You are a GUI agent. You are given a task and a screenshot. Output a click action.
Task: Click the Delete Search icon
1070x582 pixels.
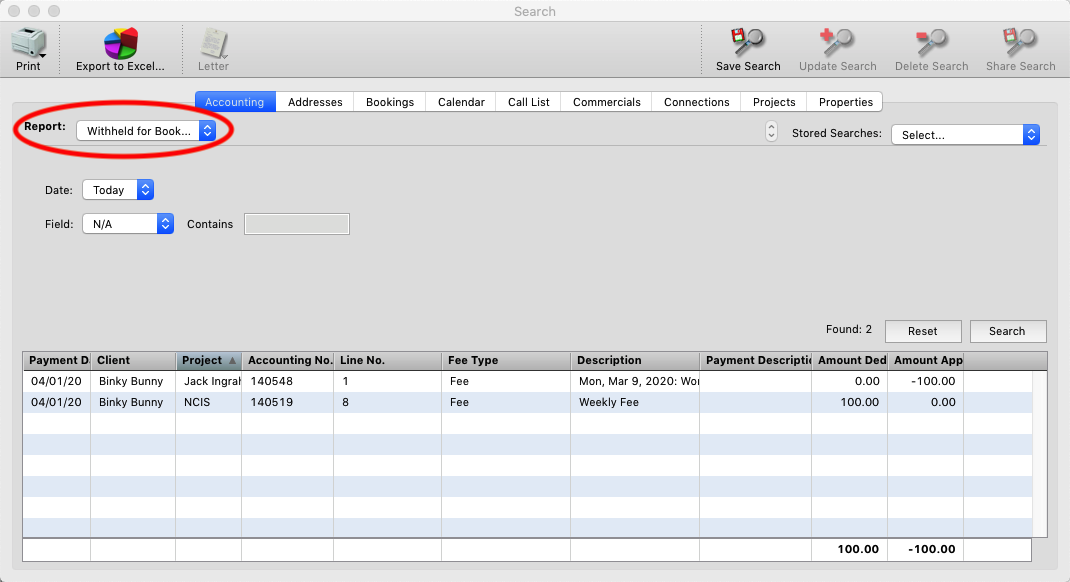click(931, 42)
